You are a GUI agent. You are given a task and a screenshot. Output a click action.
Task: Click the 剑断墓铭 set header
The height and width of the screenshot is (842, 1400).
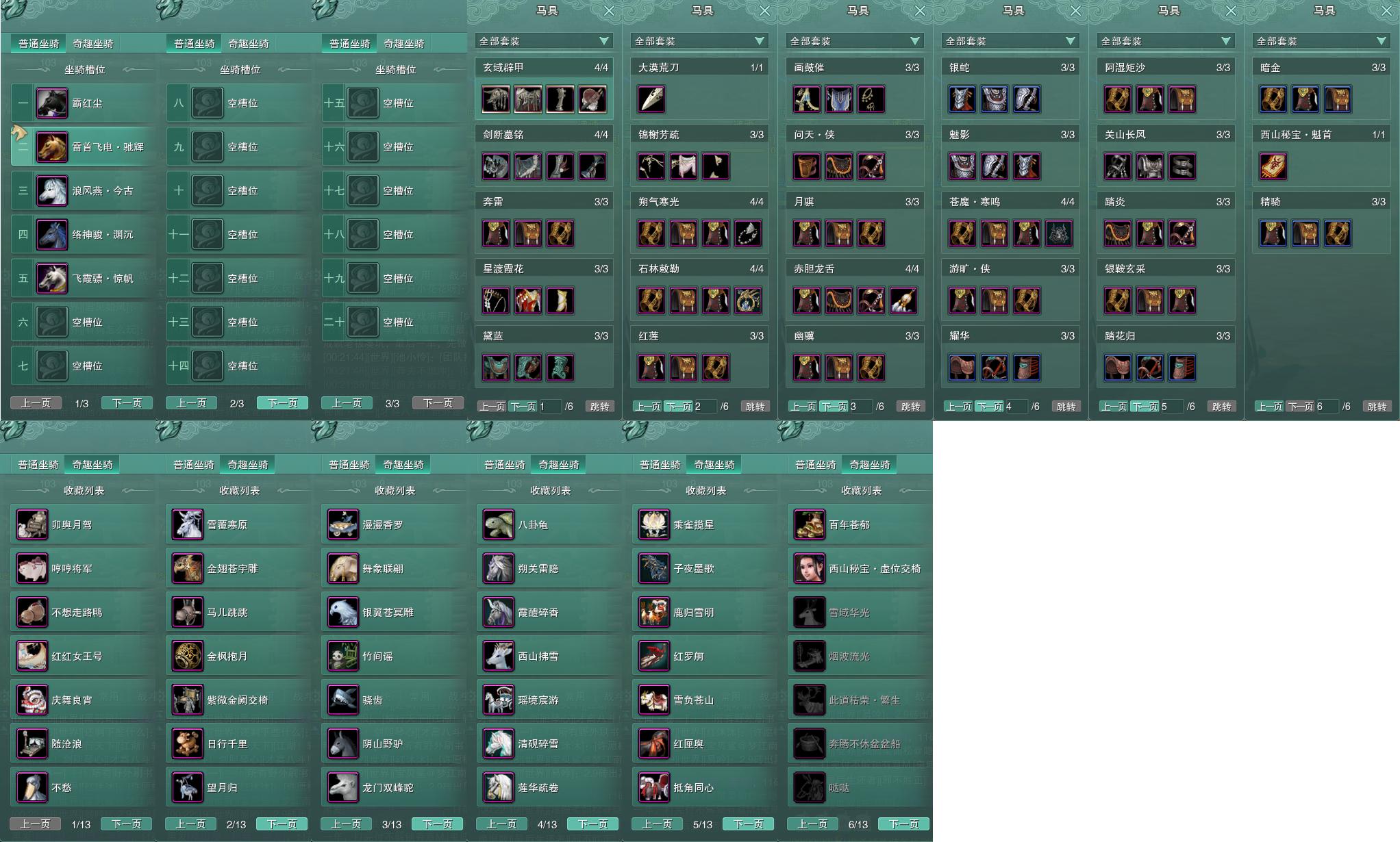pyautogui.click(x=544, y=135)
